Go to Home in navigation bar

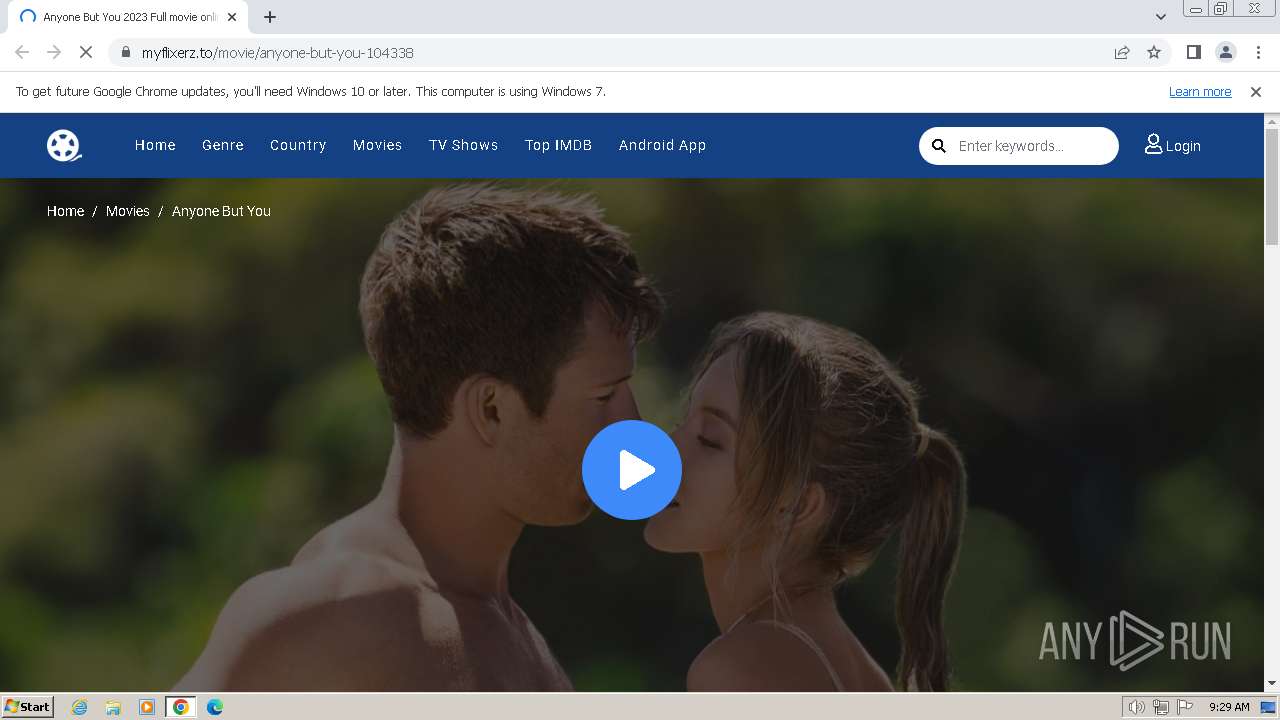pyautogui.click(x=155, y=145)
